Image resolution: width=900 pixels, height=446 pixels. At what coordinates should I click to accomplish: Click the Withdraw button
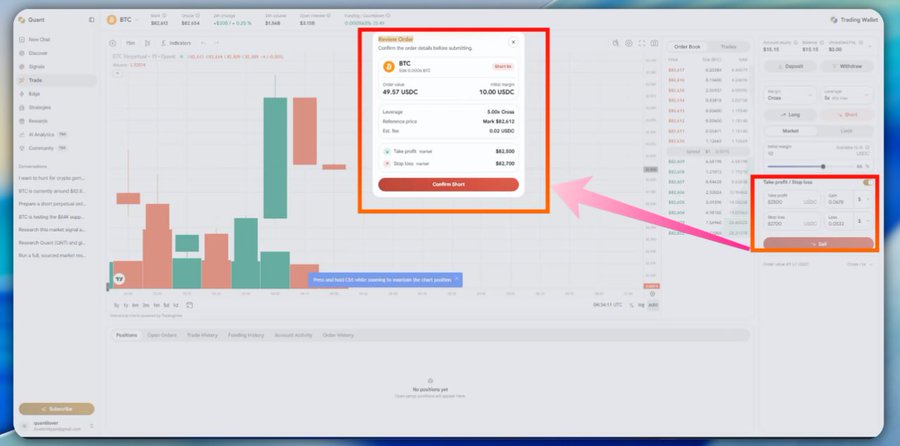(847, 66)
